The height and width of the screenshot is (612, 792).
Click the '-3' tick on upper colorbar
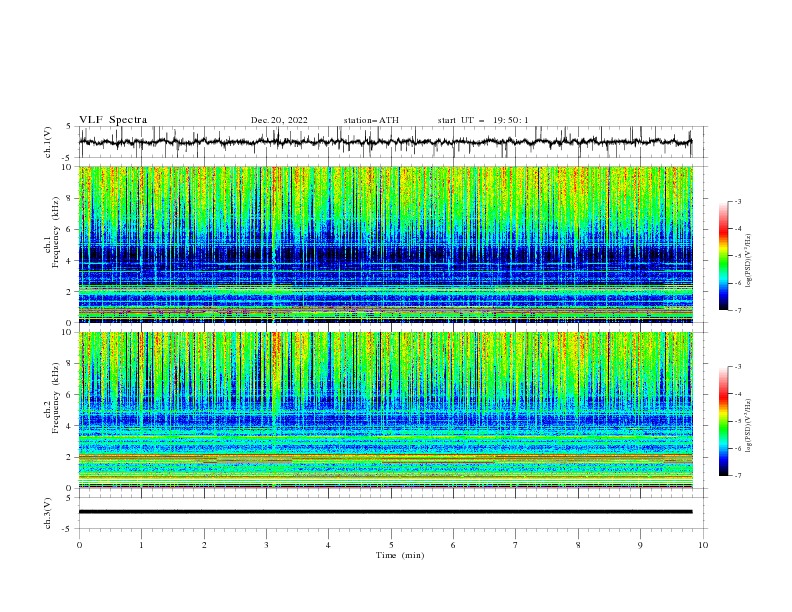point(738,201)
